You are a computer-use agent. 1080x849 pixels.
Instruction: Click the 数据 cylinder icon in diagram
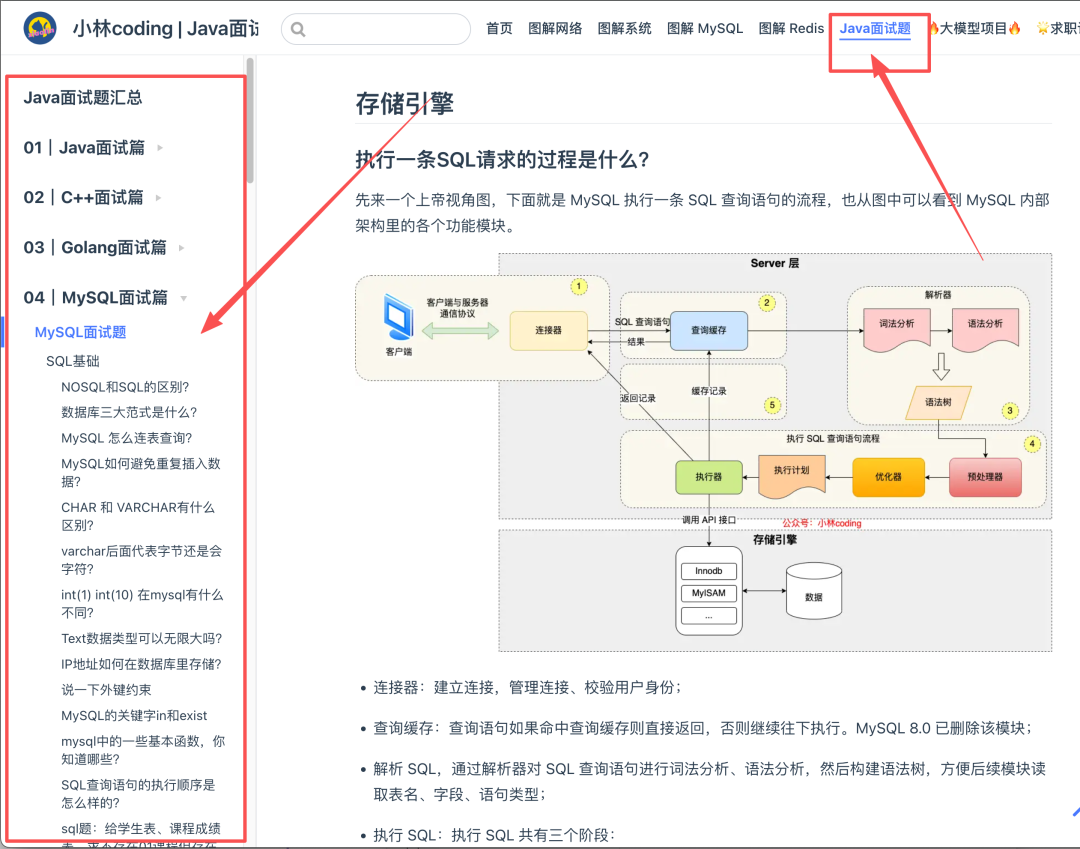click(x=813, y=590)
